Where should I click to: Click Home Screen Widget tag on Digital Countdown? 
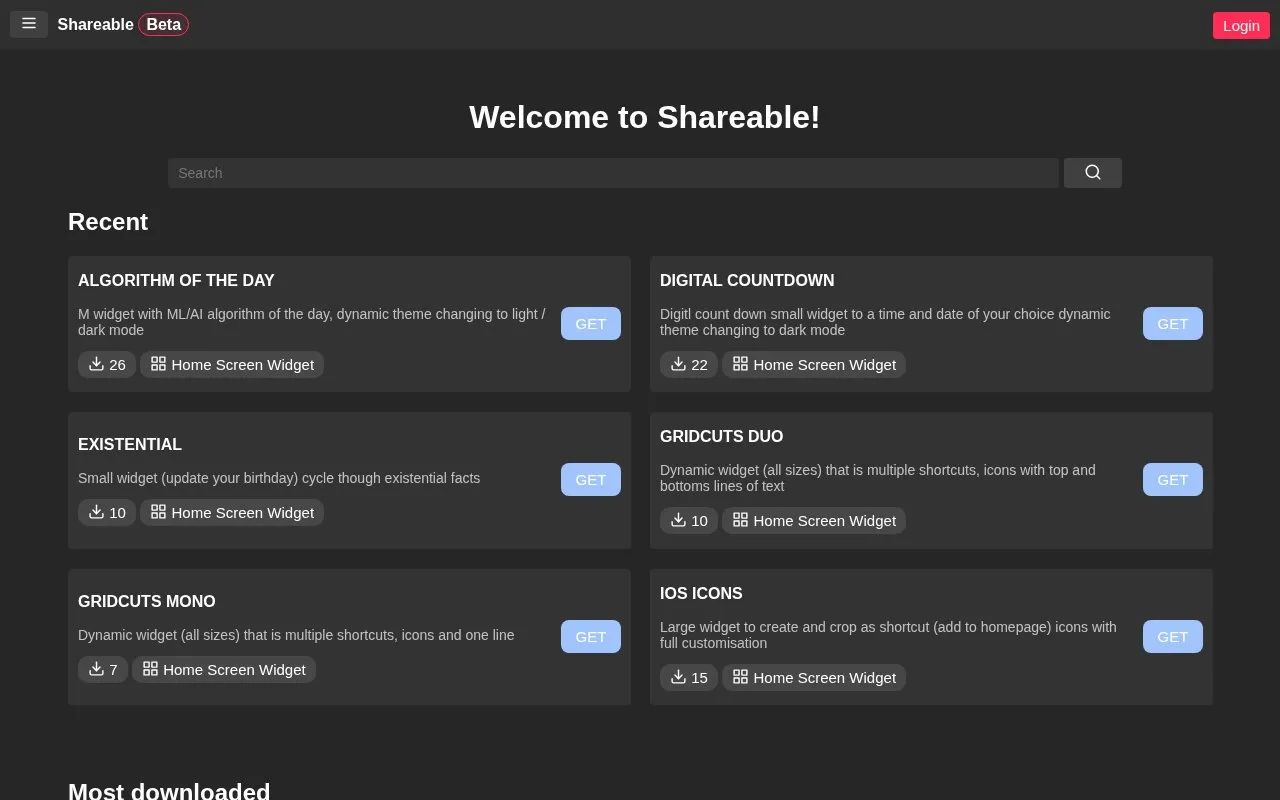(814, 365)
